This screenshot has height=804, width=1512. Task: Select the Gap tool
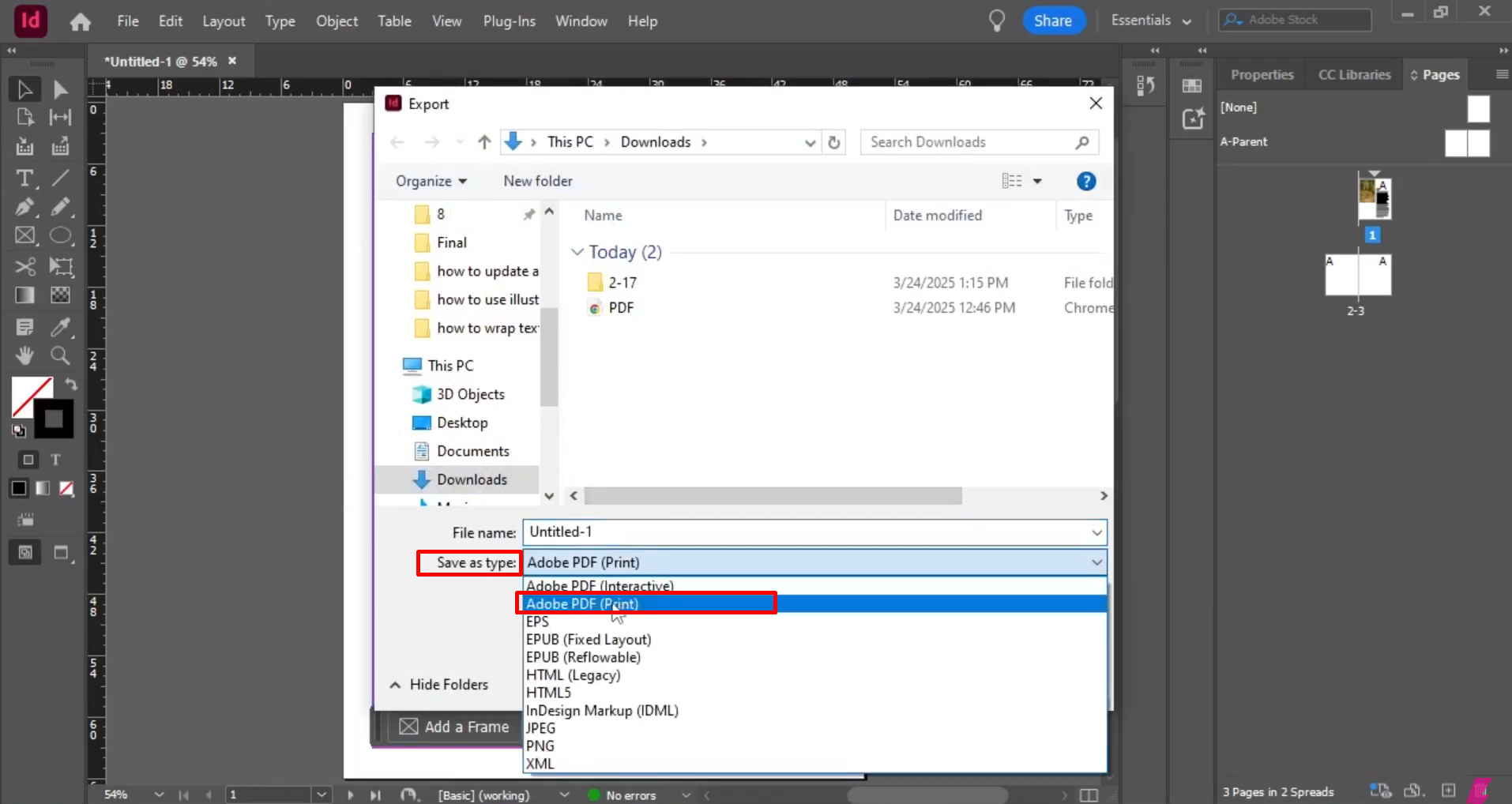(x=60, y=118)
